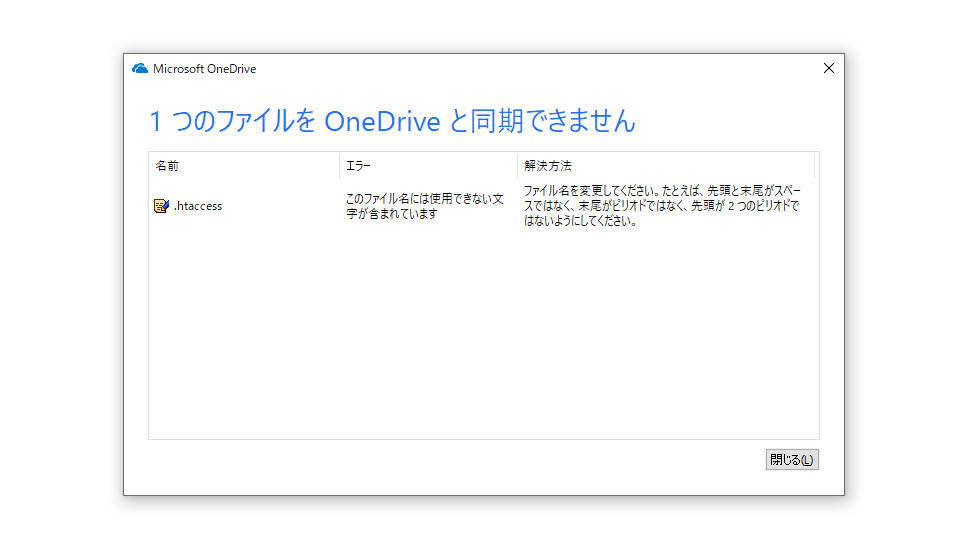The height and width of the screenshot is (540, 960).
Task: Click the error message about unusable characters
Action: 424,206
